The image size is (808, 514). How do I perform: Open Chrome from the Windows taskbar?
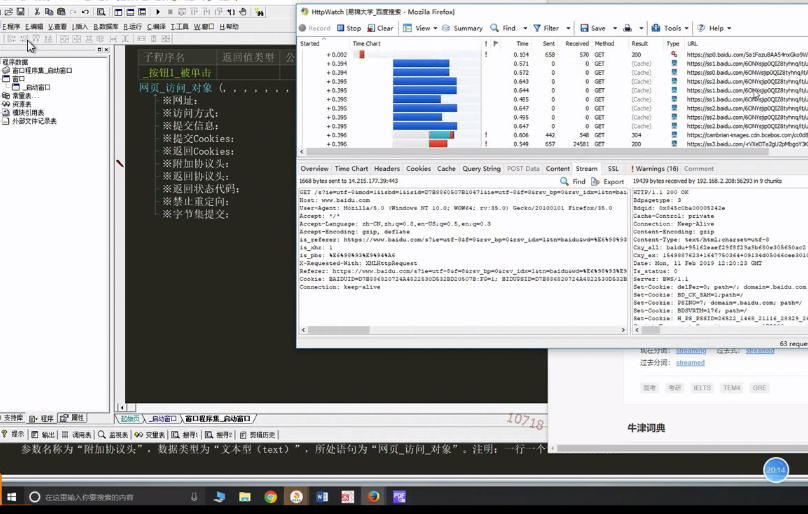pos(270,496)
